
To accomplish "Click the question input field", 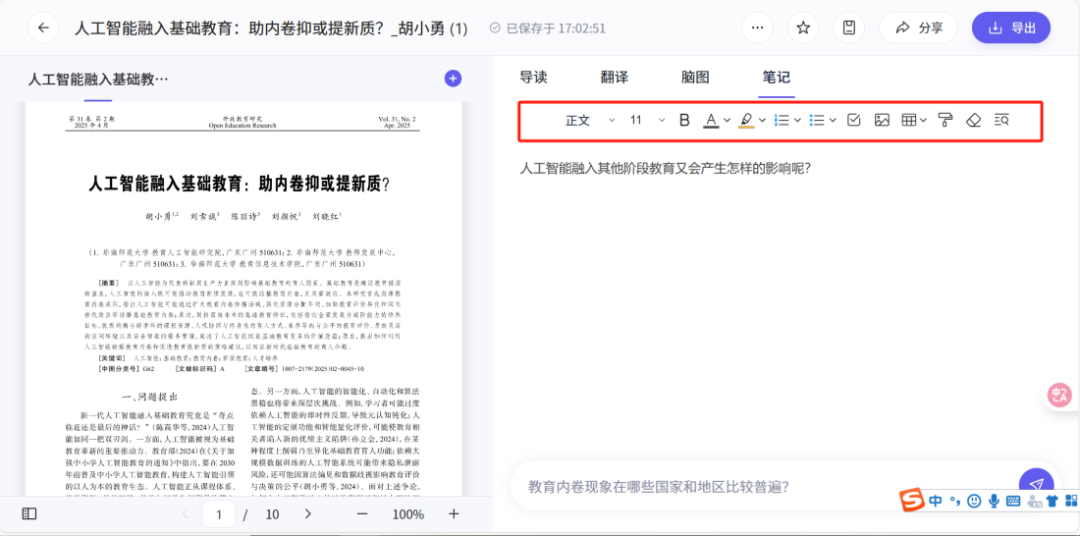I will tap(761, 486).
